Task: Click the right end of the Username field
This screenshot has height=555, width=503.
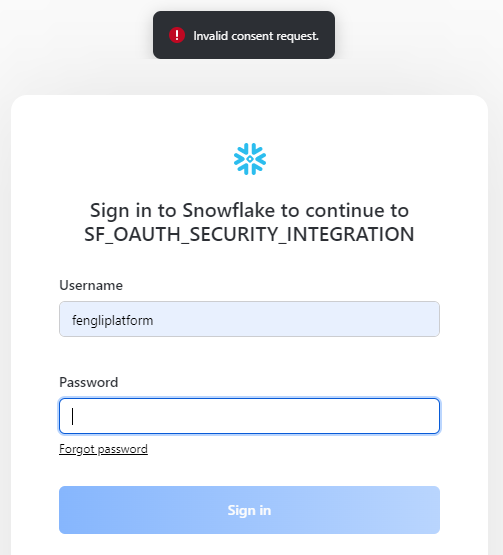Action: (425, 319)
